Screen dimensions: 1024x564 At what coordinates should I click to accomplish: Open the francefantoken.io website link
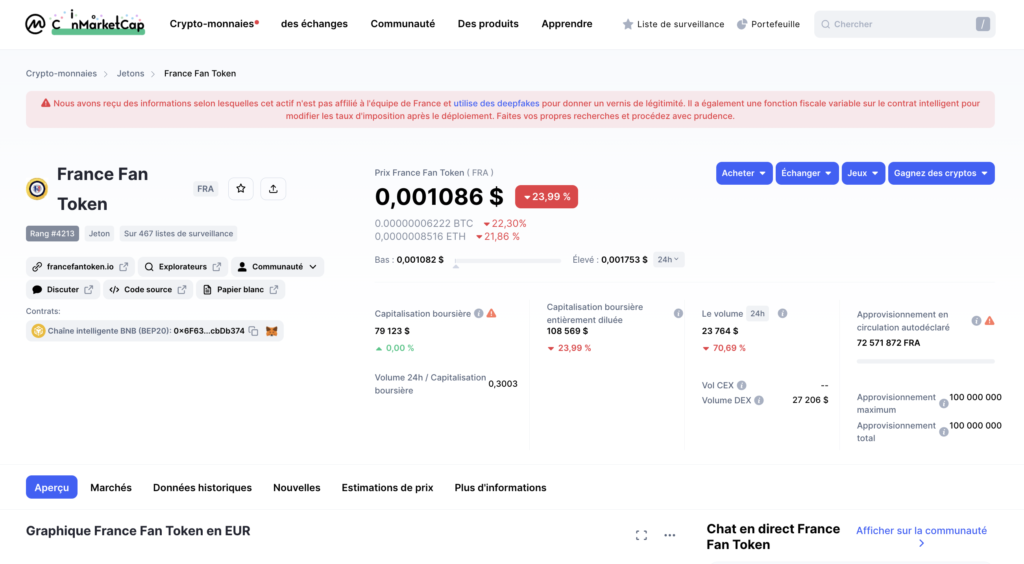click(x=80, y=267)
